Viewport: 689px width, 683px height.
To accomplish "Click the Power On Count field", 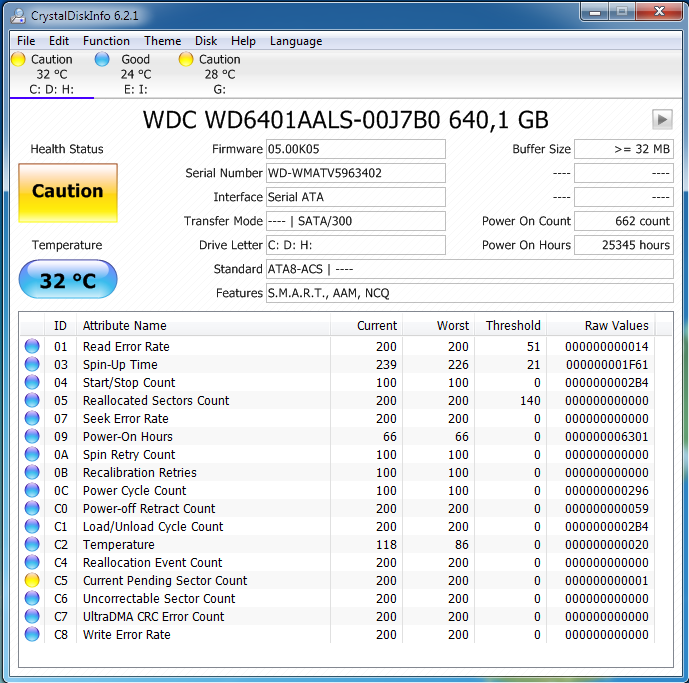I will click(x=624, y=221).
